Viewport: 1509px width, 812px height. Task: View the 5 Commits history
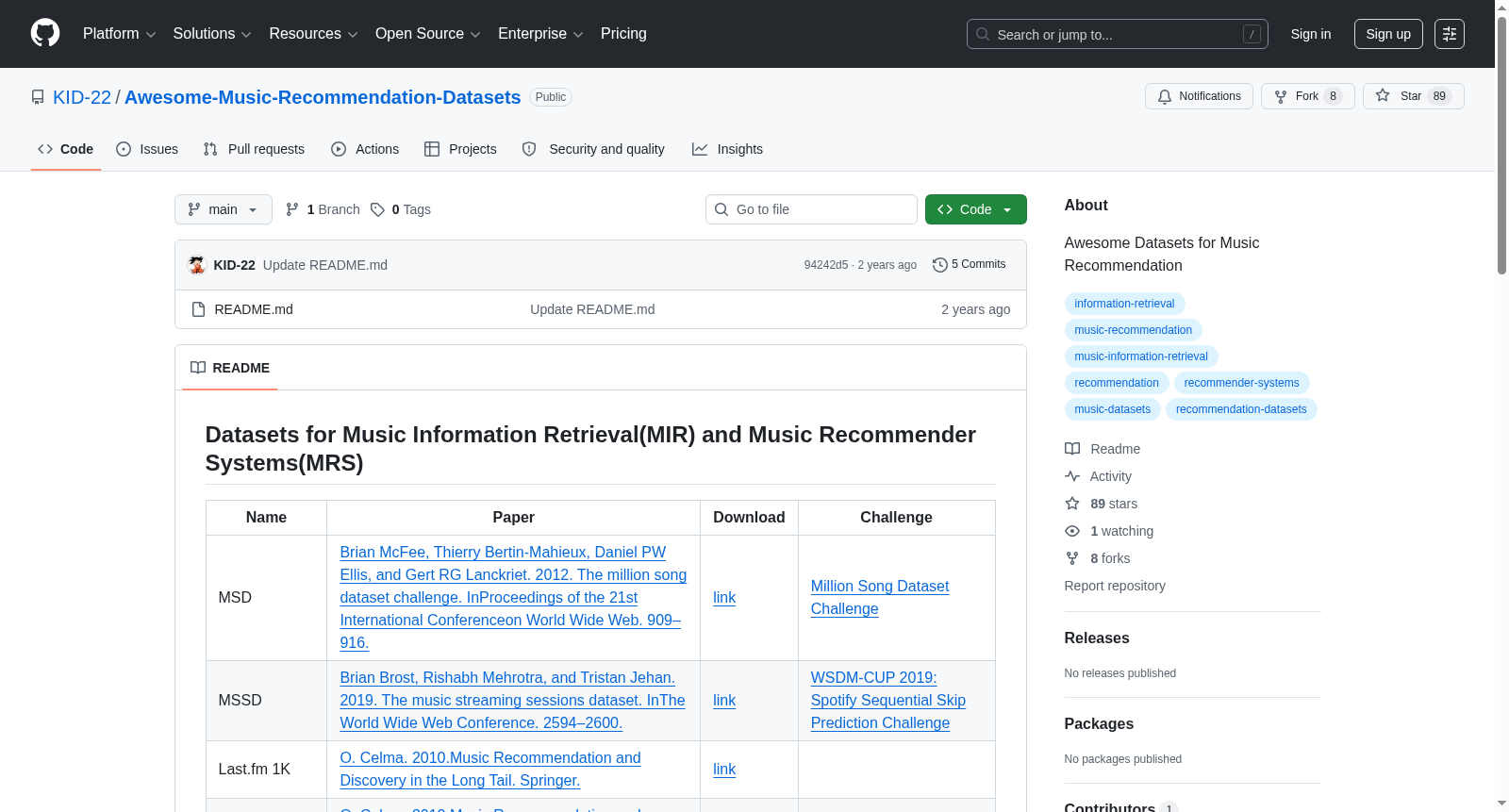pos(970,265)
